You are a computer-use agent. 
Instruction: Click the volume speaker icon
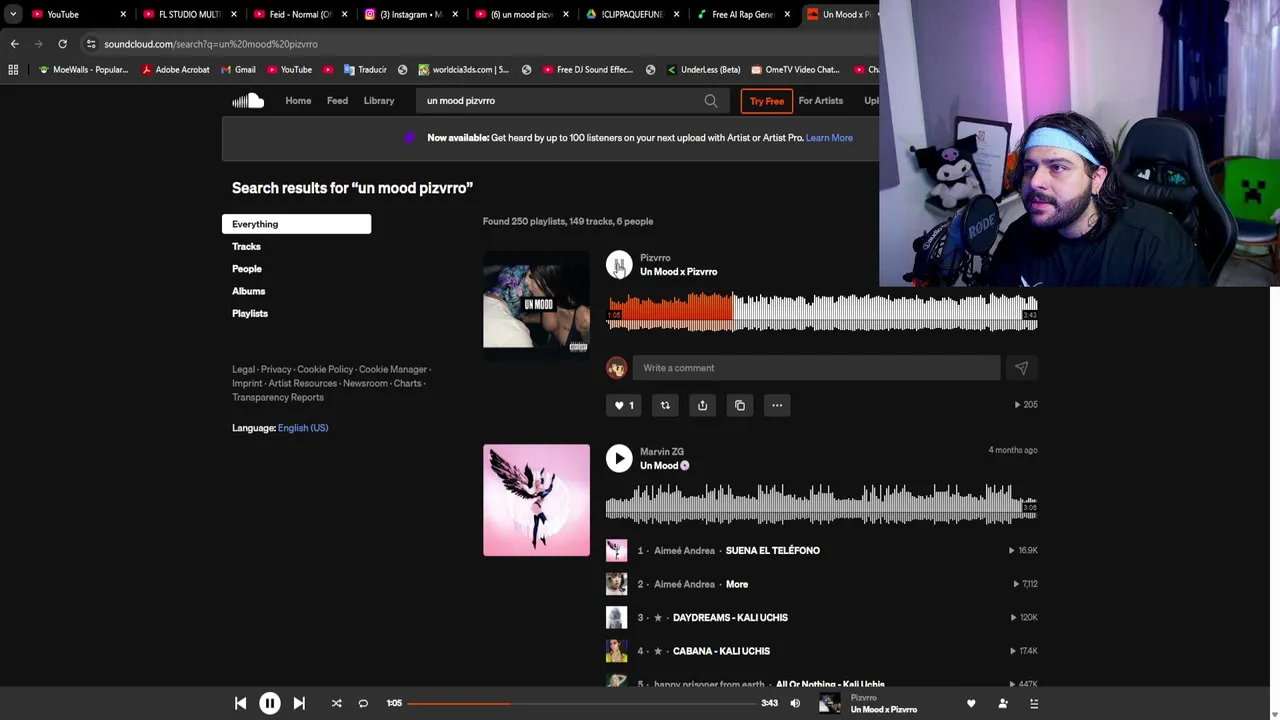(x=795, y=703)
